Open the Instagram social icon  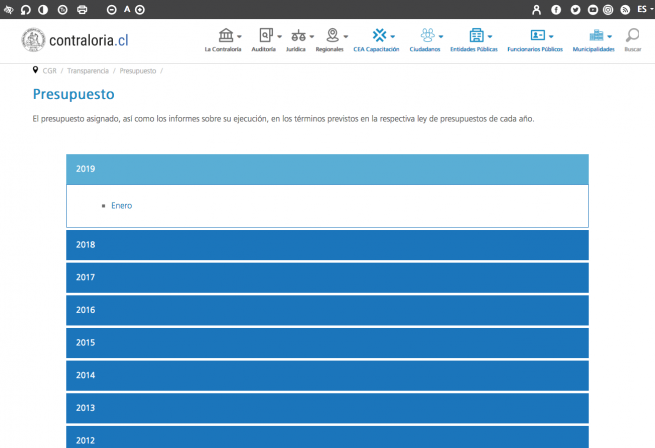tap(608, 9)
